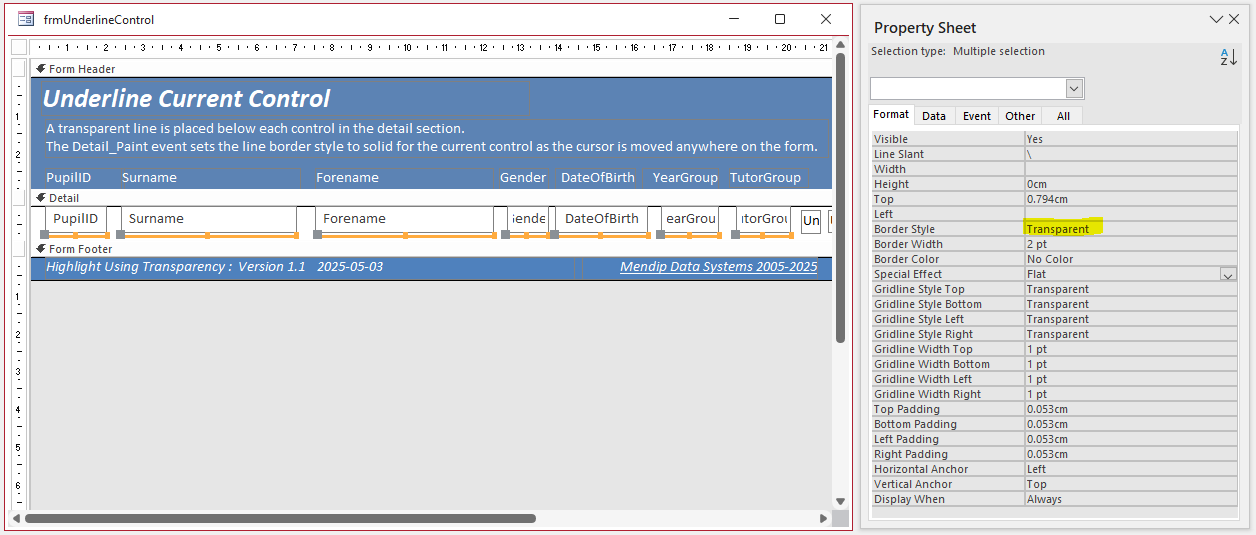The image size is (1256, 535).
Task: Click the Vertical Anchor value Top
Action: (x=1131, y=484)
